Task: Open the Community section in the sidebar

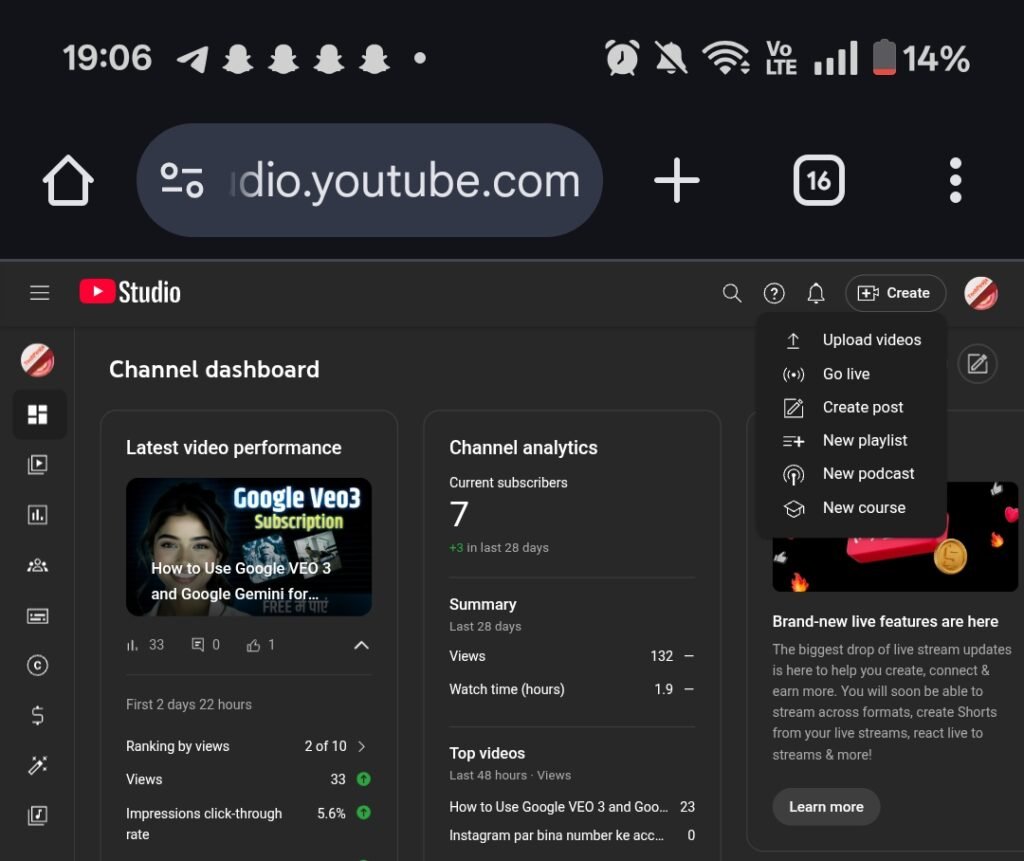Action: point(39,565)
